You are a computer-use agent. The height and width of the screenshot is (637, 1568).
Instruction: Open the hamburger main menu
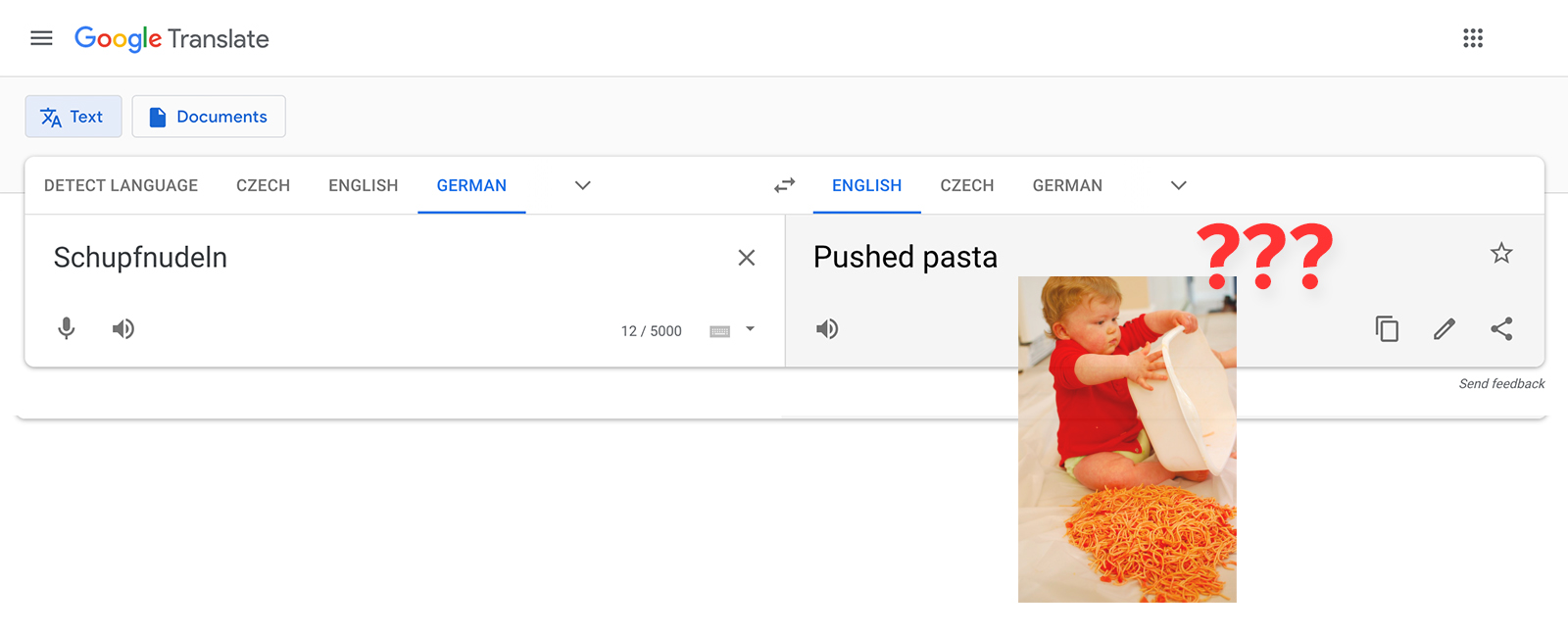coord(41,38)
